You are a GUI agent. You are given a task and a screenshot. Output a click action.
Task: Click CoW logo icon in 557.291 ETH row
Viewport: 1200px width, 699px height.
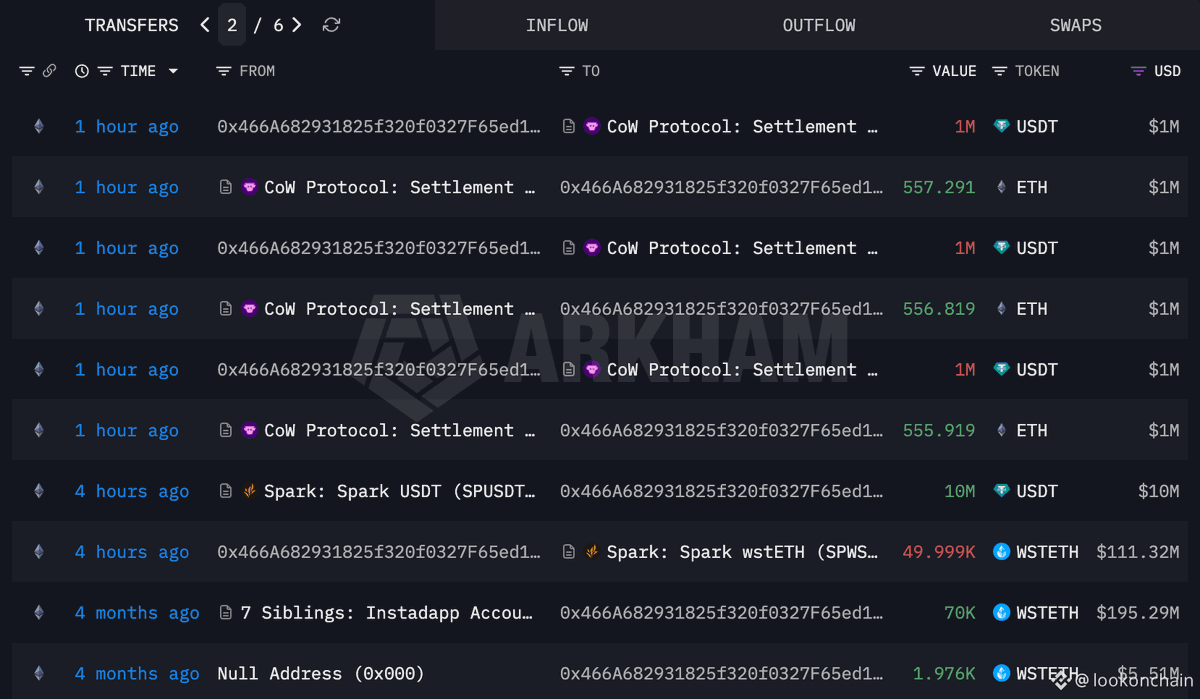point(250,188)
